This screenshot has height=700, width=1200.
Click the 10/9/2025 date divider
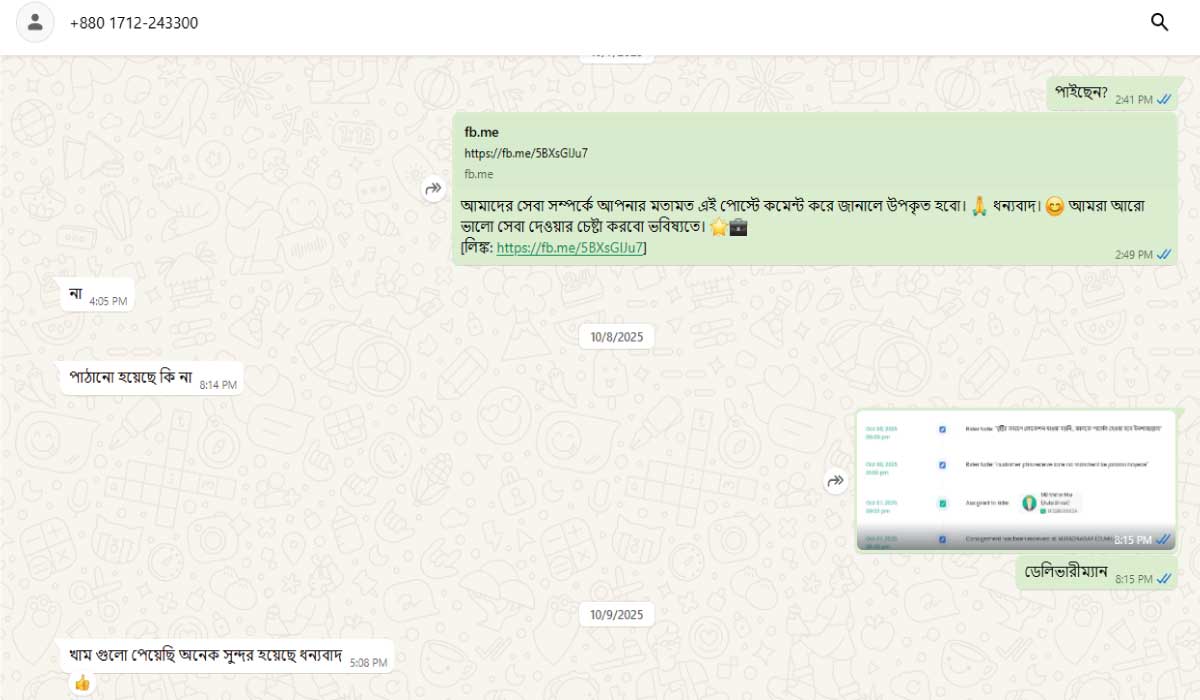(617, 614)
